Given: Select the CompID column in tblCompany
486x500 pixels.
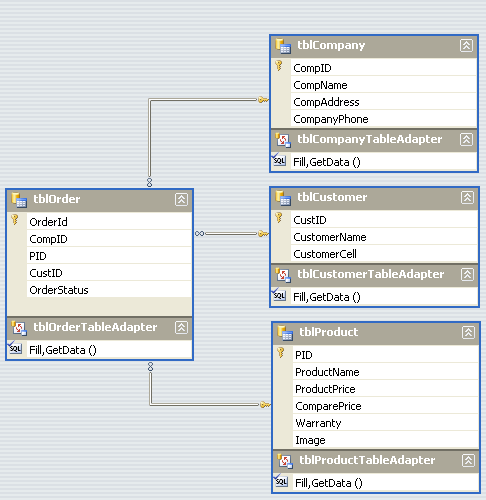Looking at the screenshot, I should pyautogui.click(x=384, y=68).
